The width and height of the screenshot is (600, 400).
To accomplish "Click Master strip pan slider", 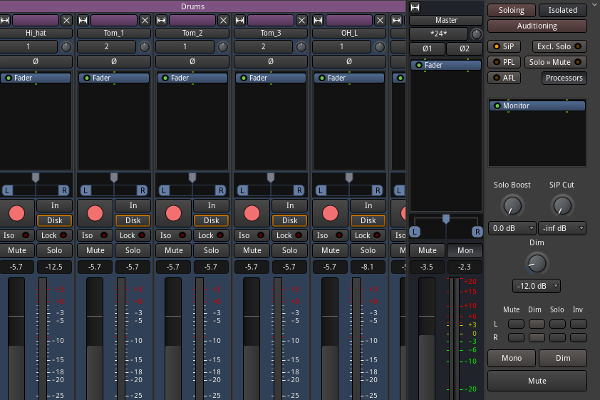I will [x=446, y=226].
